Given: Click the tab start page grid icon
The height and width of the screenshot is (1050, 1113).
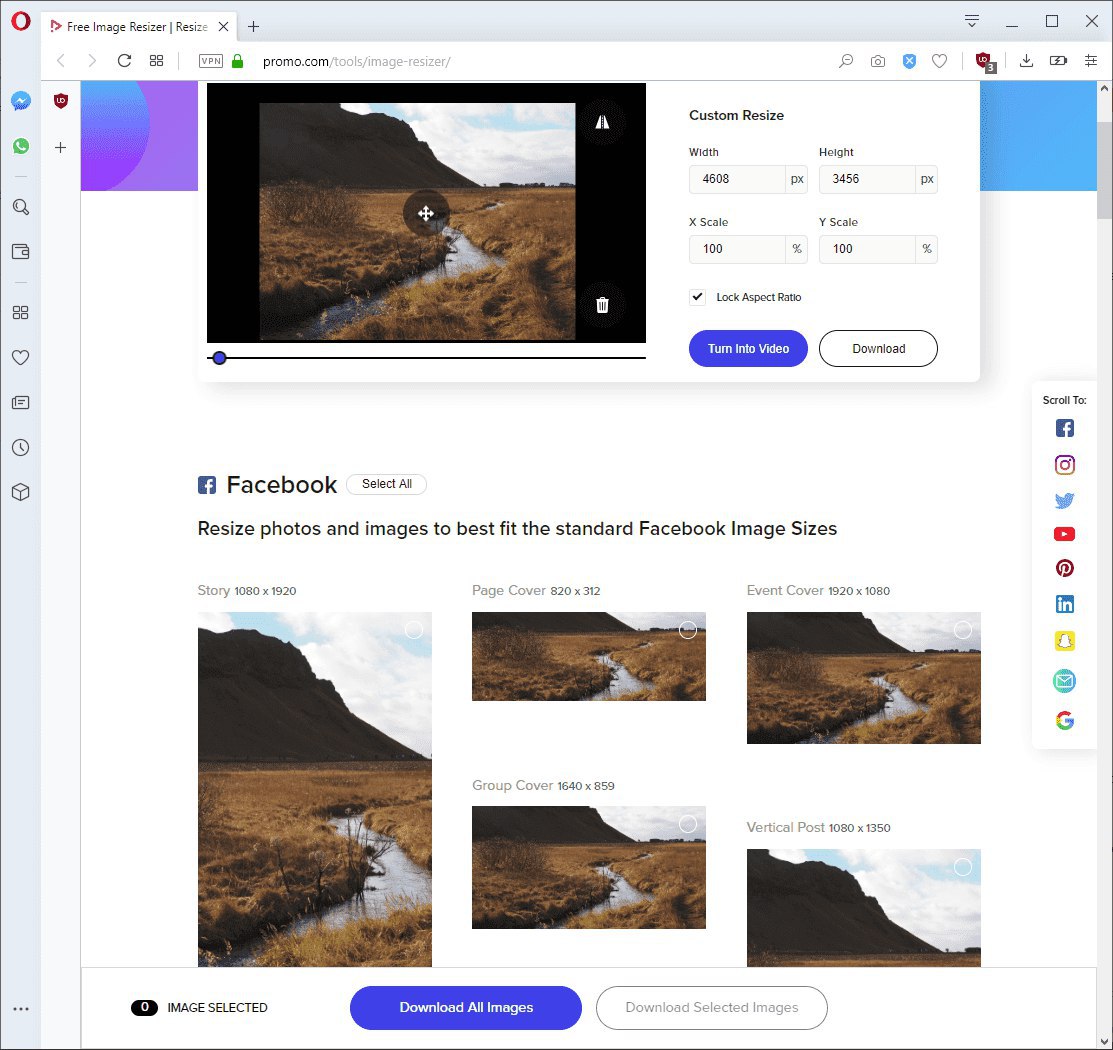Looking at the screenshot, I should [156, 61].
